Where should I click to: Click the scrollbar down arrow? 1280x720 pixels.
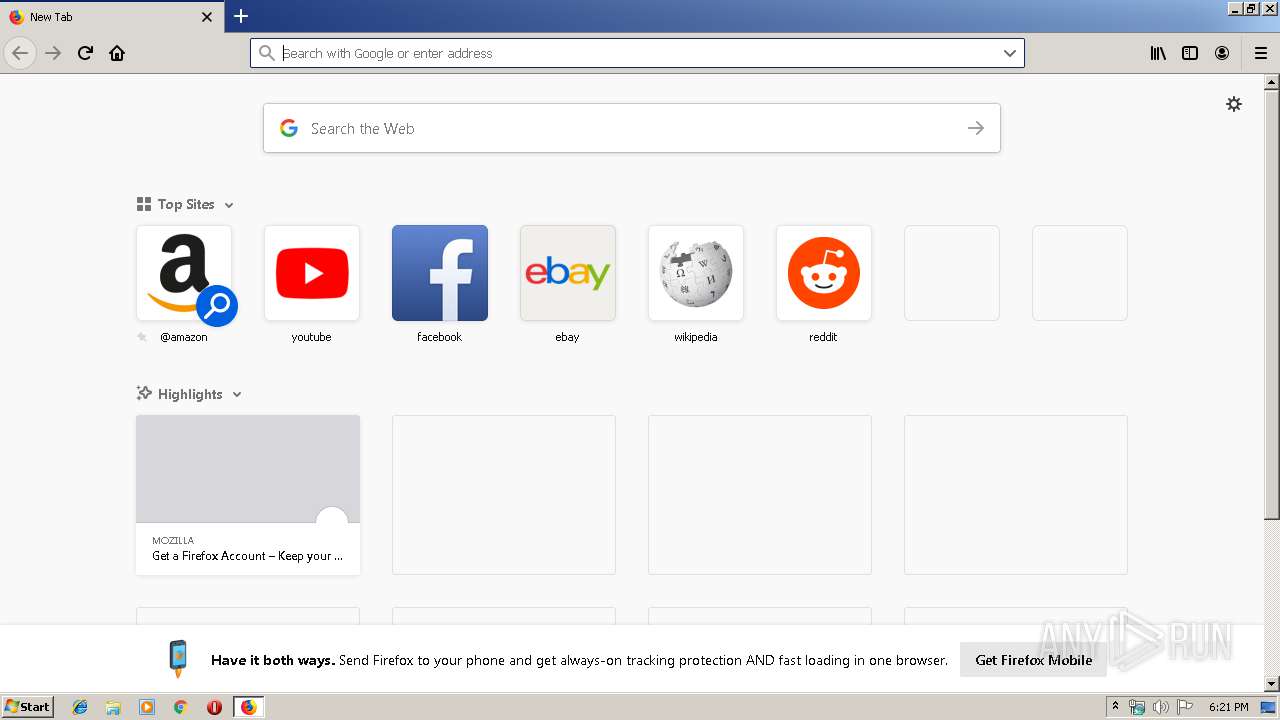pyautogui.click(x=1271, y=684)
